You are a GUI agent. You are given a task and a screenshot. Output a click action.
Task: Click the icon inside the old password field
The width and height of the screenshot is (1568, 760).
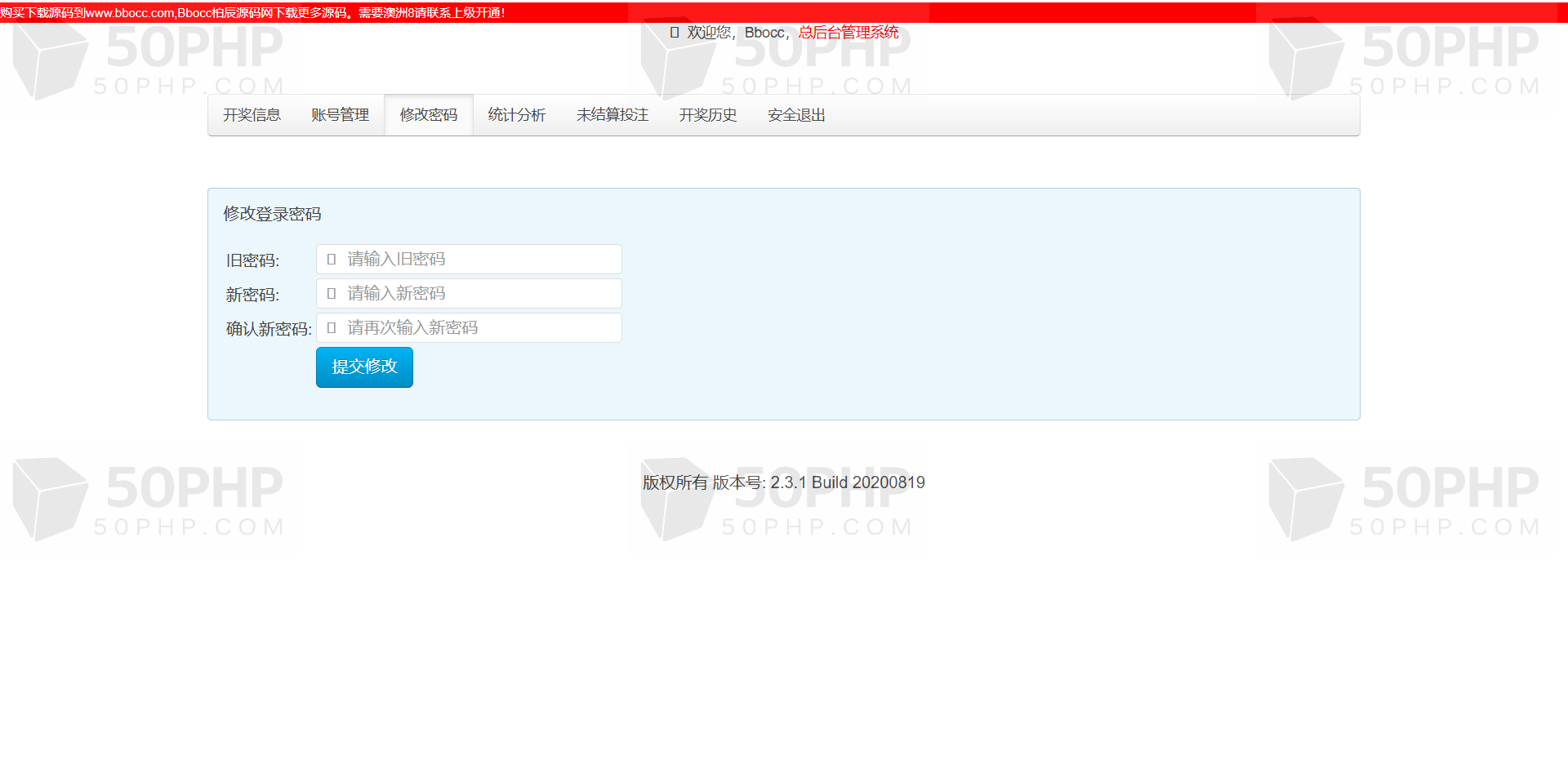pos(332,260)
